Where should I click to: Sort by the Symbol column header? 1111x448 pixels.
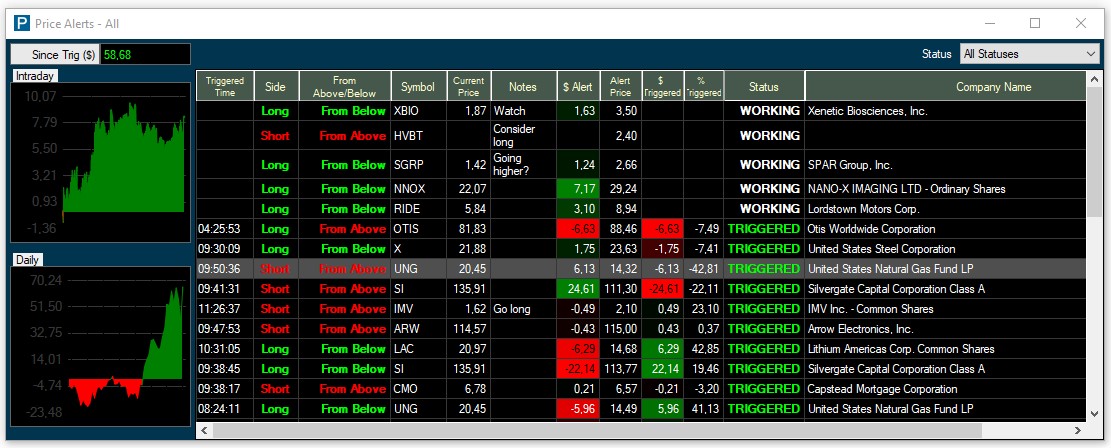coord(418,87)
